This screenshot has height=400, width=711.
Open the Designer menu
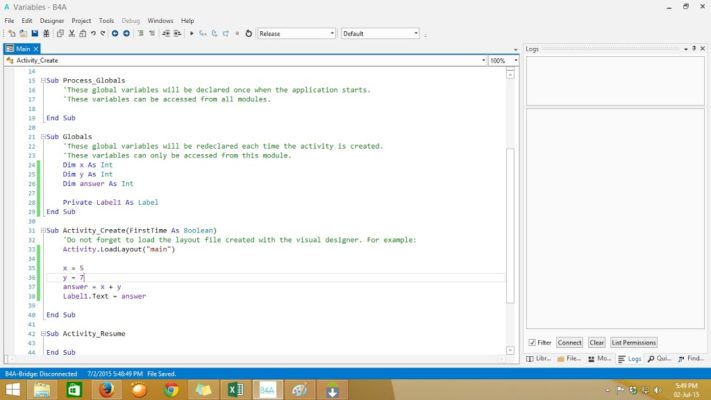pyautogui.click(x=52, y=21)
